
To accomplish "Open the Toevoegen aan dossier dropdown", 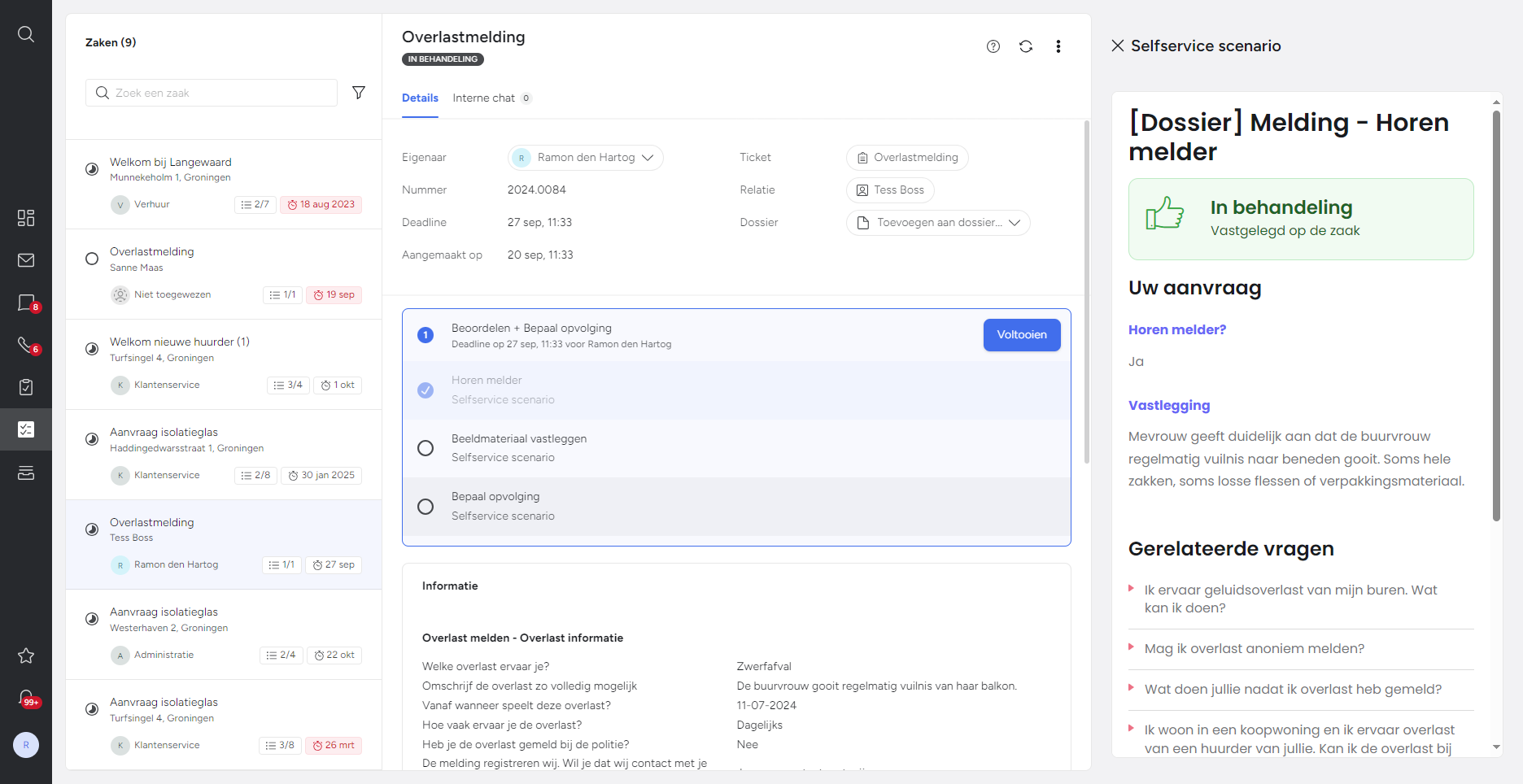I will pos(938,223).
